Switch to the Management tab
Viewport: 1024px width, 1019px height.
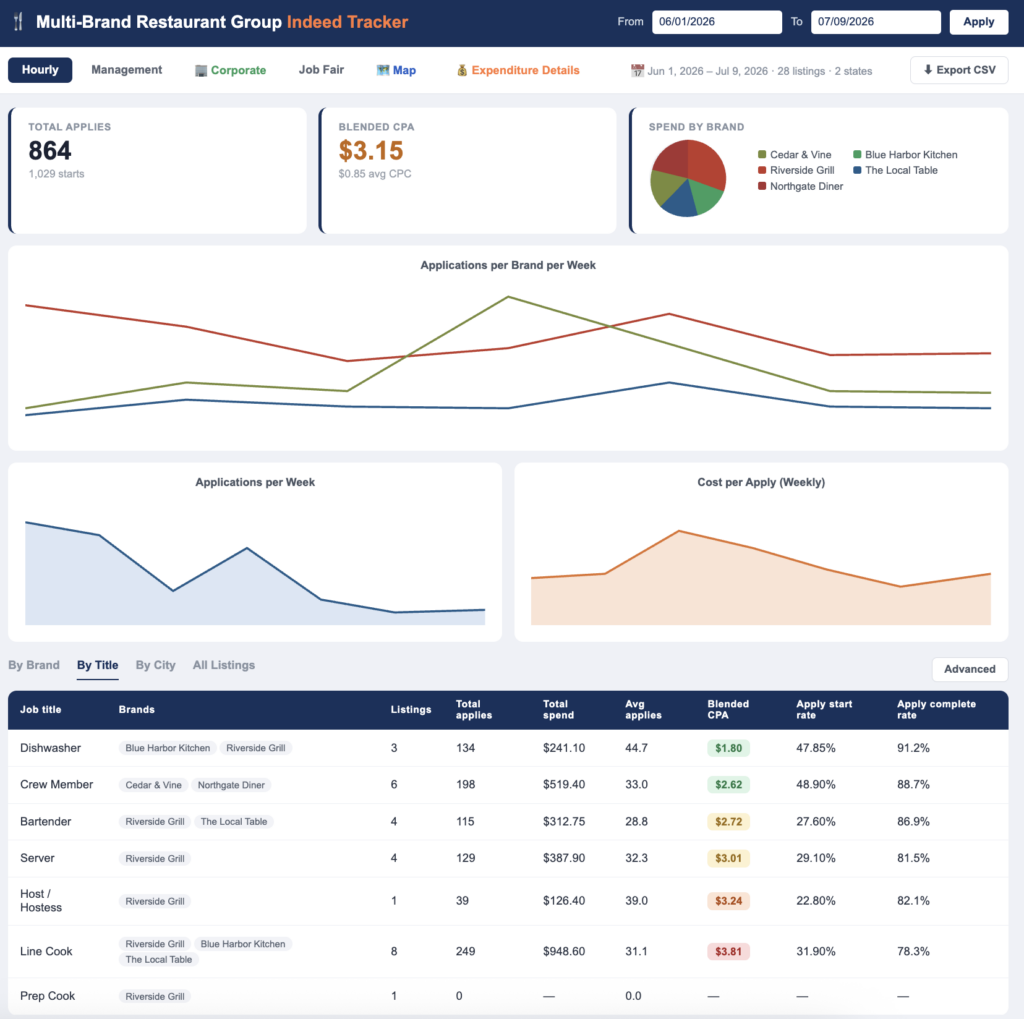click(127, 70)
